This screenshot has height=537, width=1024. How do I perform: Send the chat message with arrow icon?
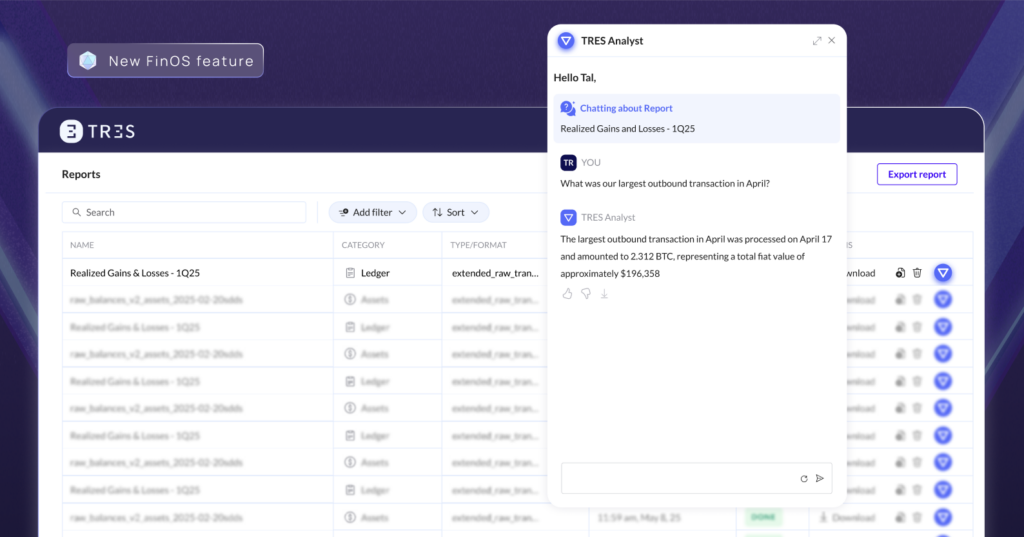820,479
